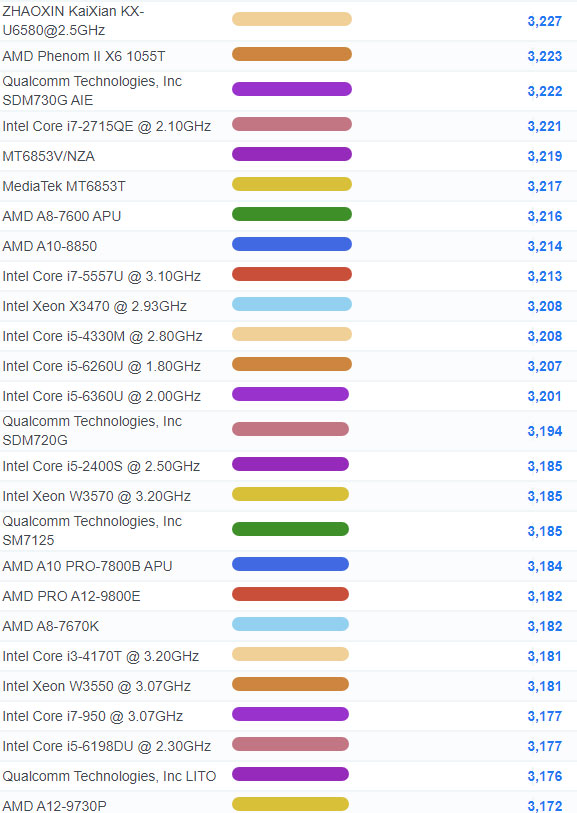Image resolution: width=577 pixels, height=813 pixels.
Task: Select Qualcomm SDM730G AIE CPU name
Action: (x=92, y=91)
